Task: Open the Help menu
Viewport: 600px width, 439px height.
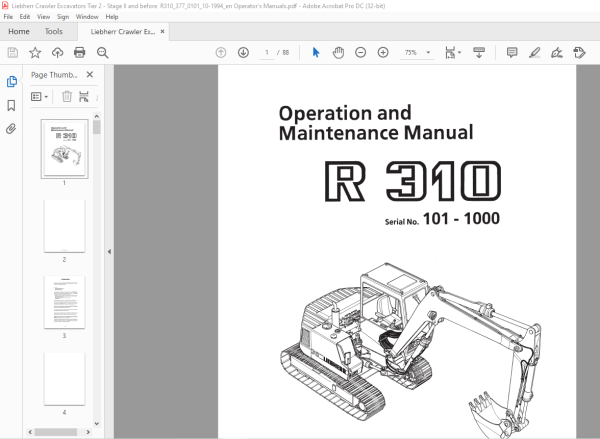Action: [112, 17]
